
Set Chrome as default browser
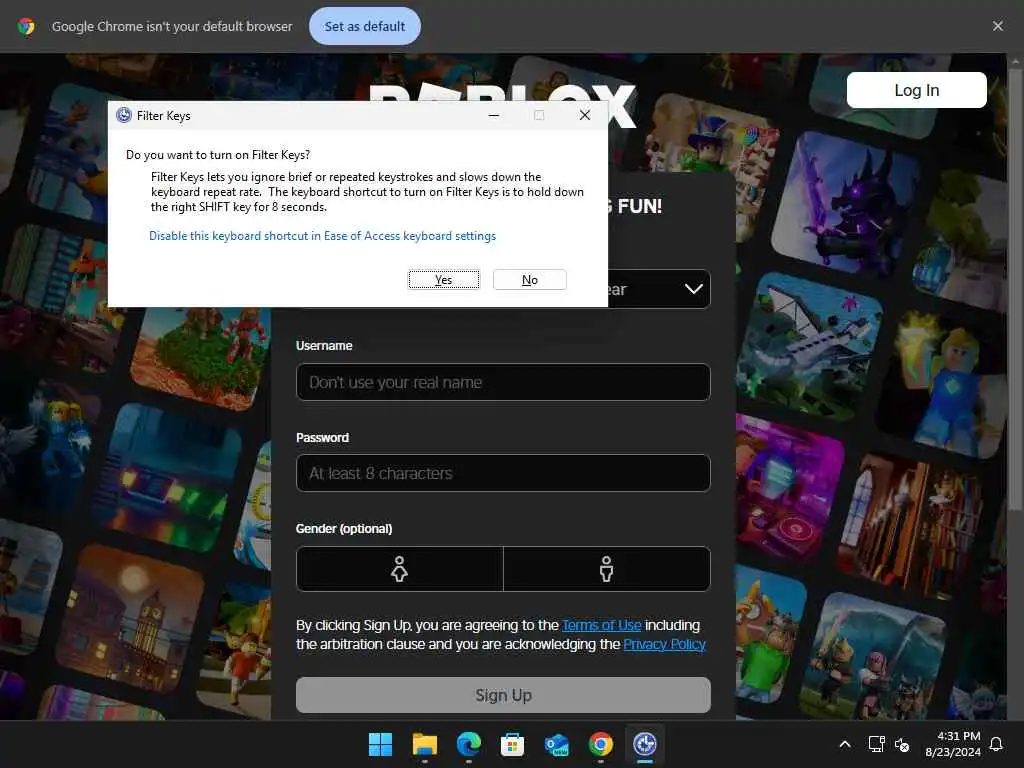point(364,26)
